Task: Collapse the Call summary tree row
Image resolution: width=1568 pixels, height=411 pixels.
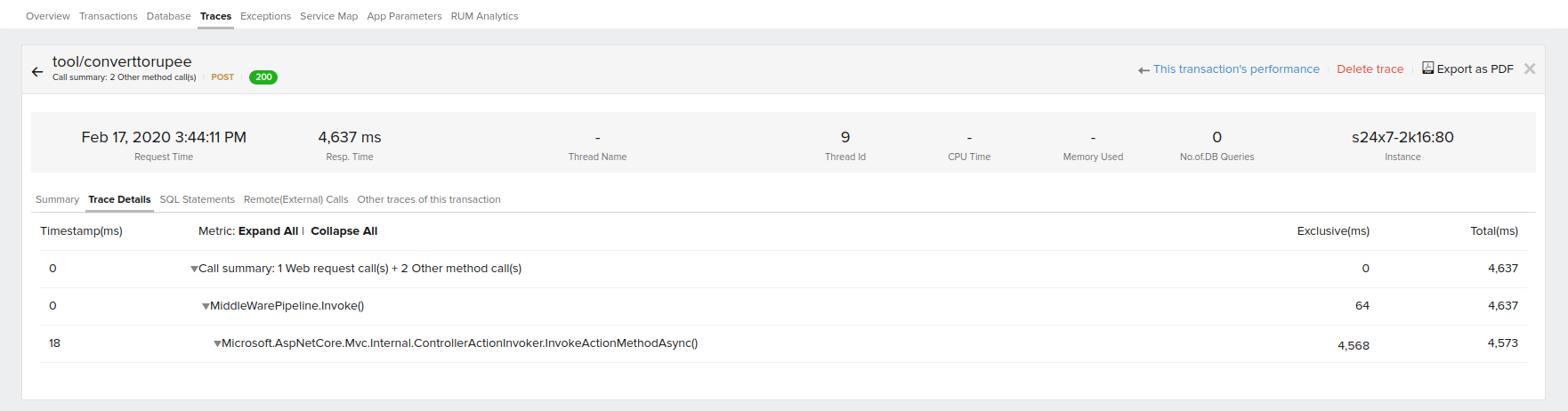Action: pos(194,269)
